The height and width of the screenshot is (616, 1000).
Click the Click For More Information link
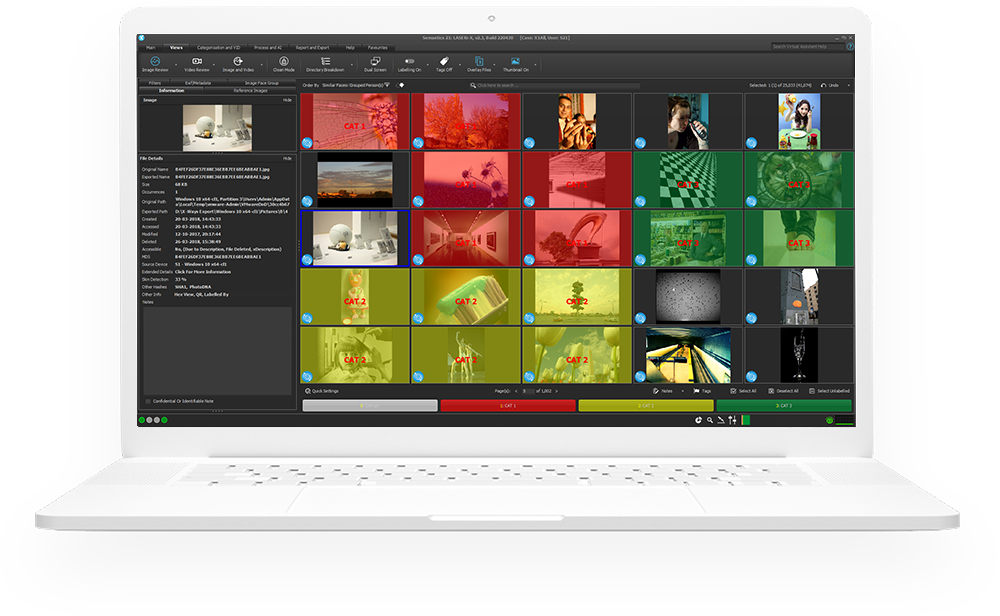coord(203,272)
